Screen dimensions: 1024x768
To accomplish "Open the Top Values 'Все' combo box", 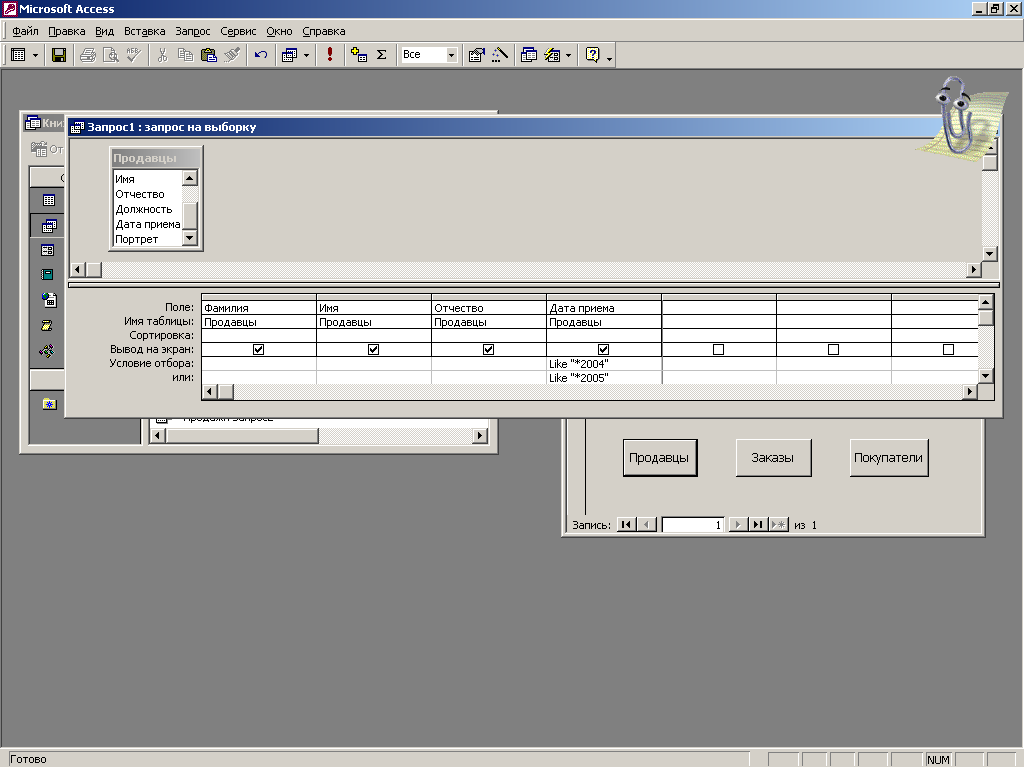I will click(x=428, y=55).
